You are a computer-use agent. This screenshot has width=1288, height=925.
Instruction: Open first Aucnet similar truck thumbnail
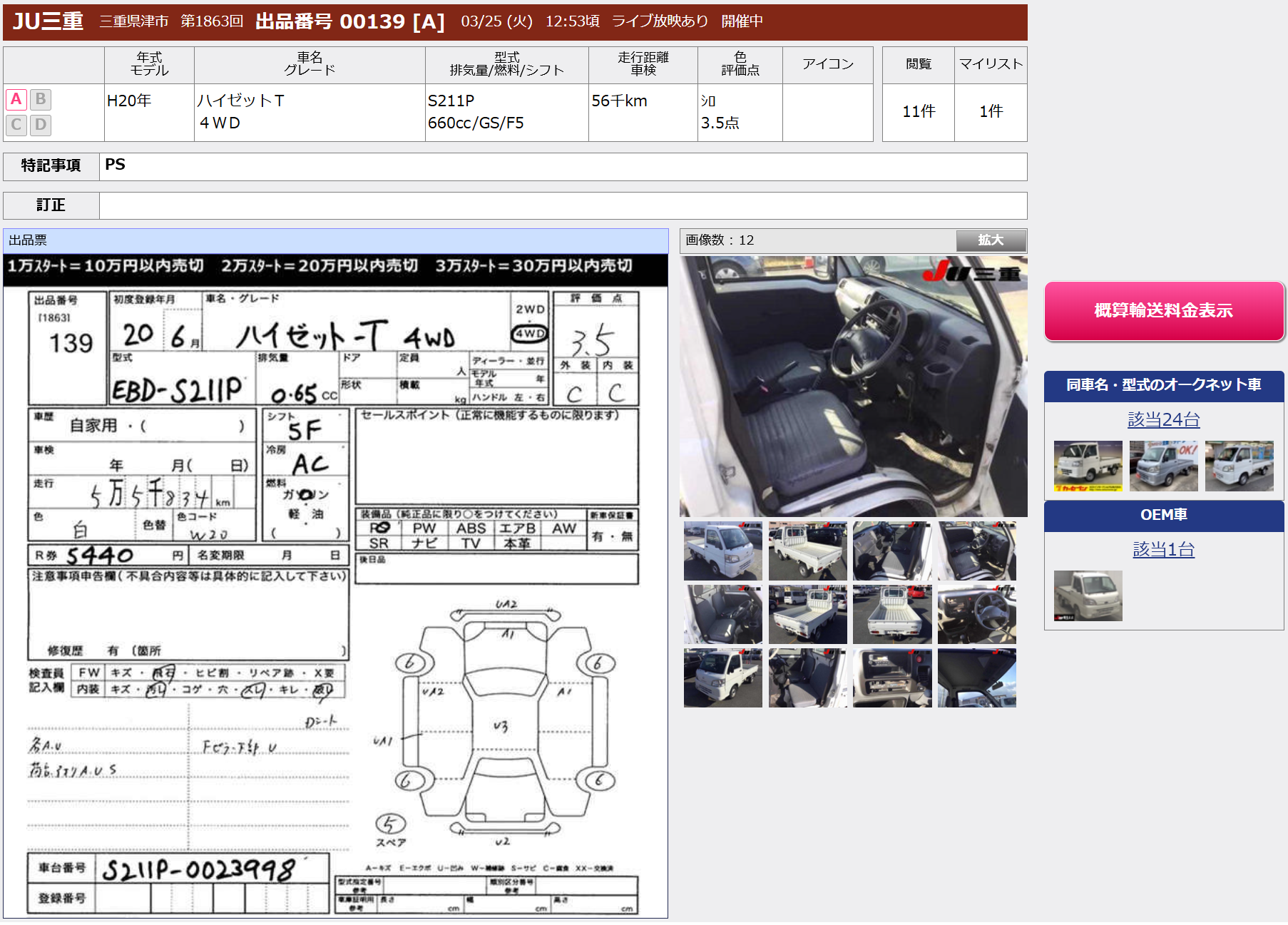point(1088,466)
